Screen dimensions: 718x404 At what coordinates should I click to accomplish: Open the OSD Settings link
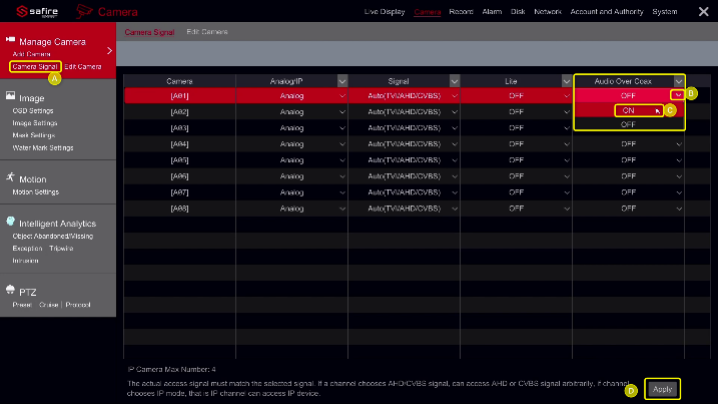[34, 111]
